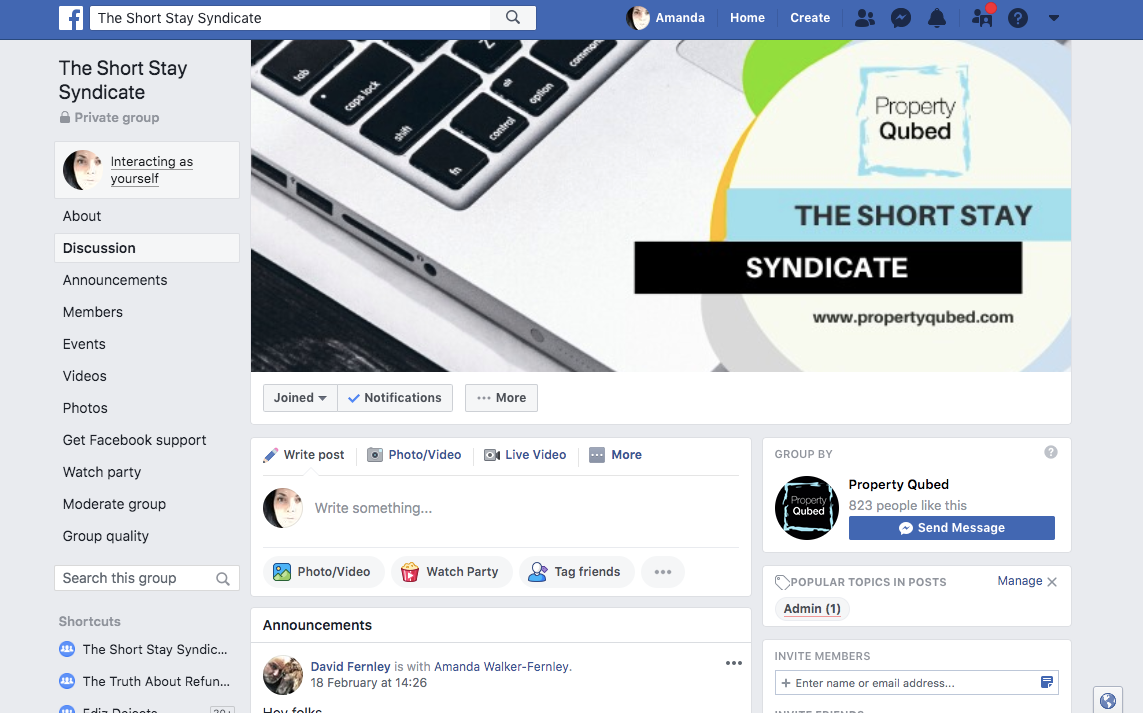Expand the Joined dropdown
This screenshot has width=1143, height=713.
[x=300, y=398]
